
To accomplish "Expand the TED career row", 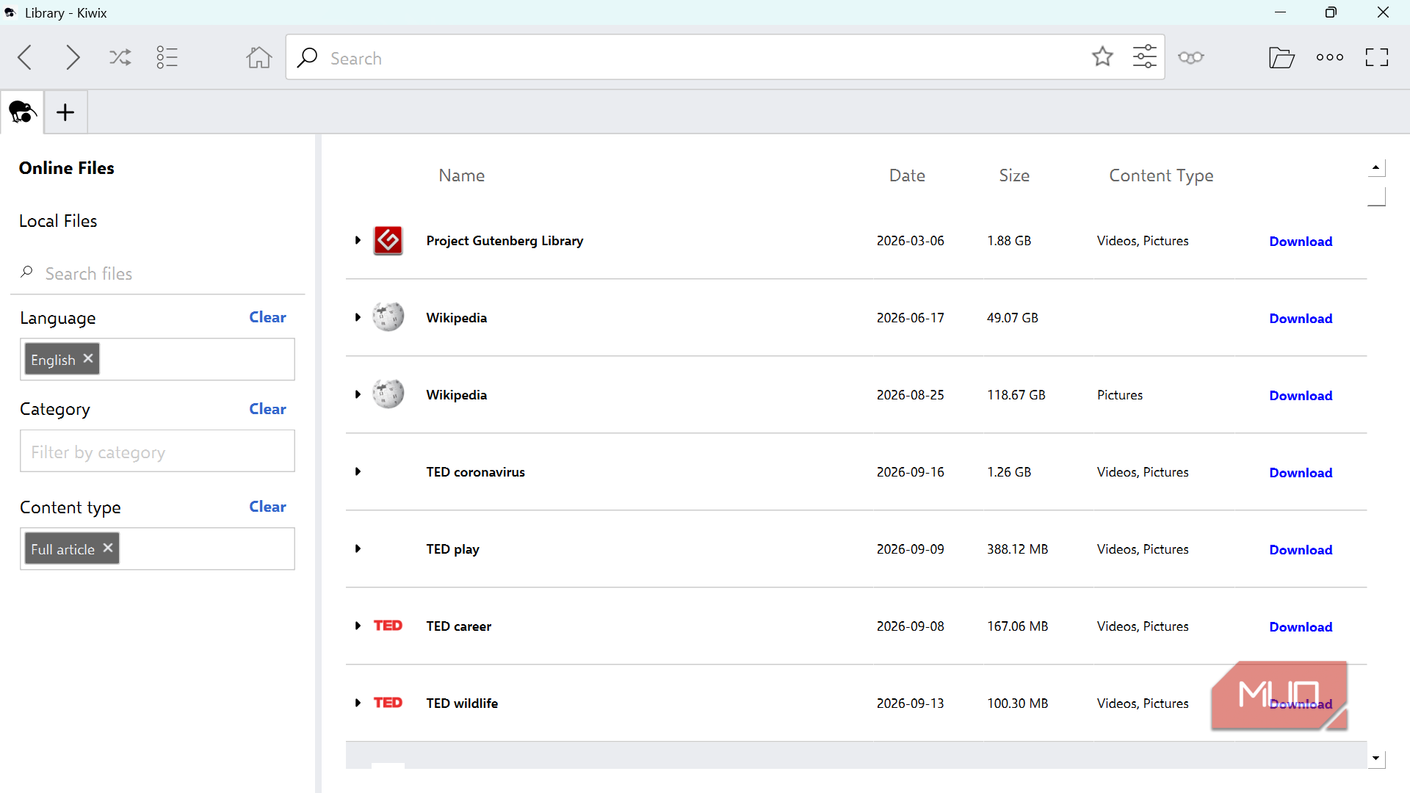I will click(x=358, y=626).
